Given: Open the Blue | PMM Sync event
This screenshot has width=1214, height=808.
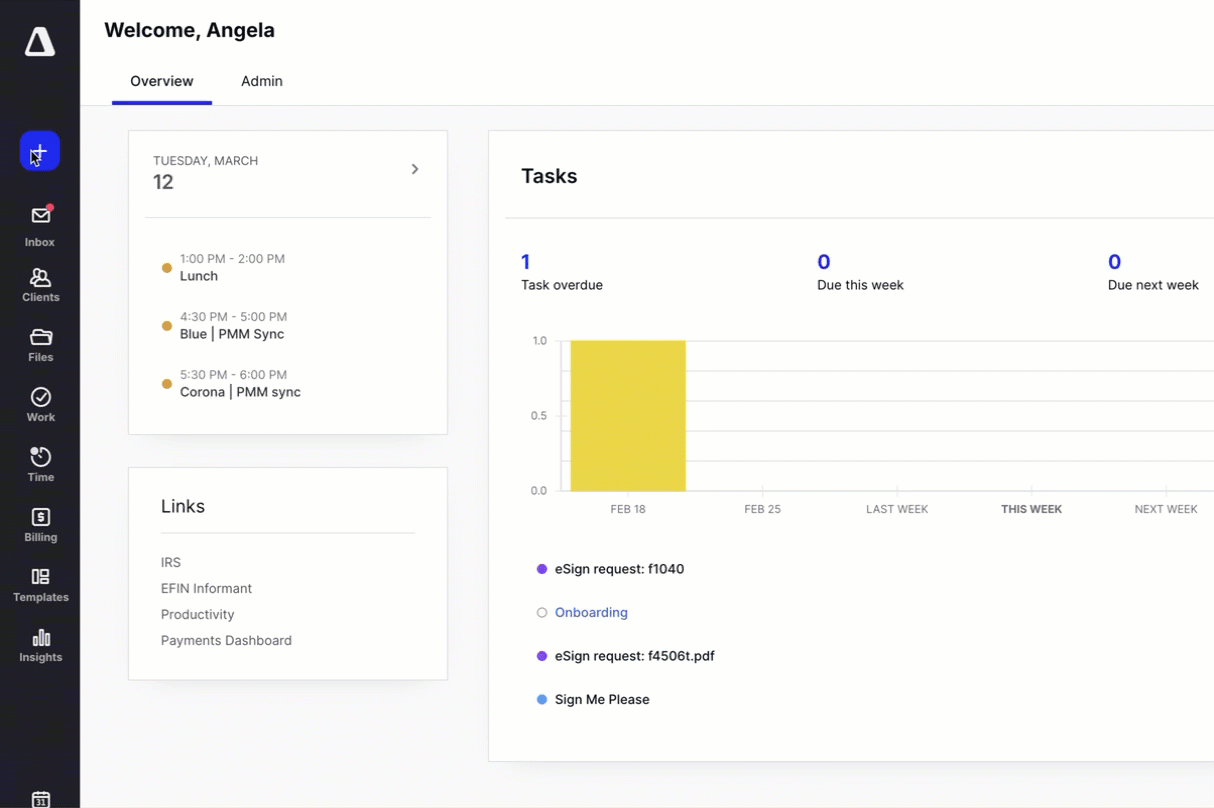Looking at the screenshot, I should 232,334.
